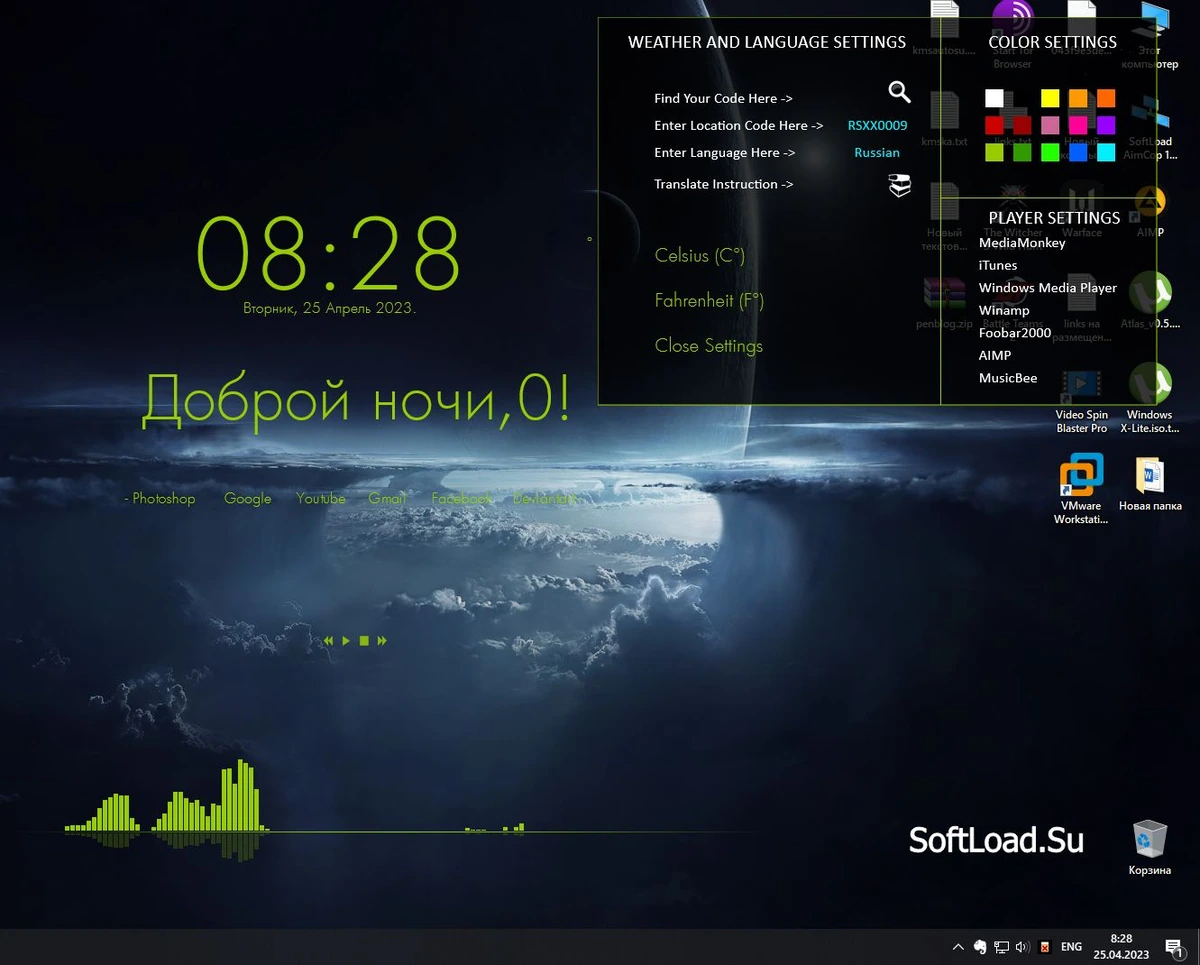
Task: Choose Windows Media Player in Player Settings
Action: pyautogui.click(x=1048, y=288)
